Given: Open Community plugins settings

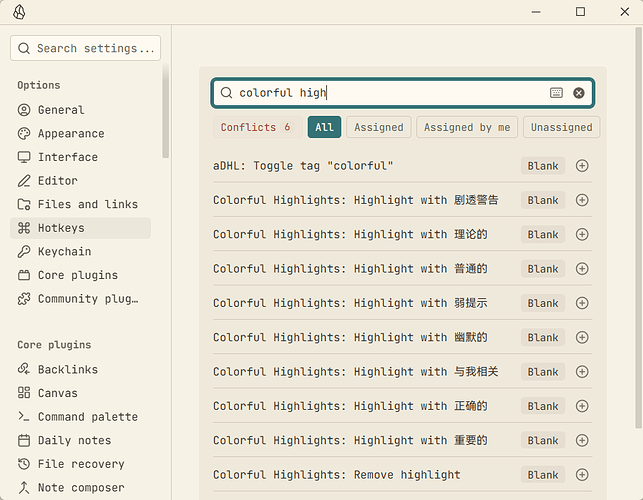Looking at the screenshot, I should tap(80, 299).
